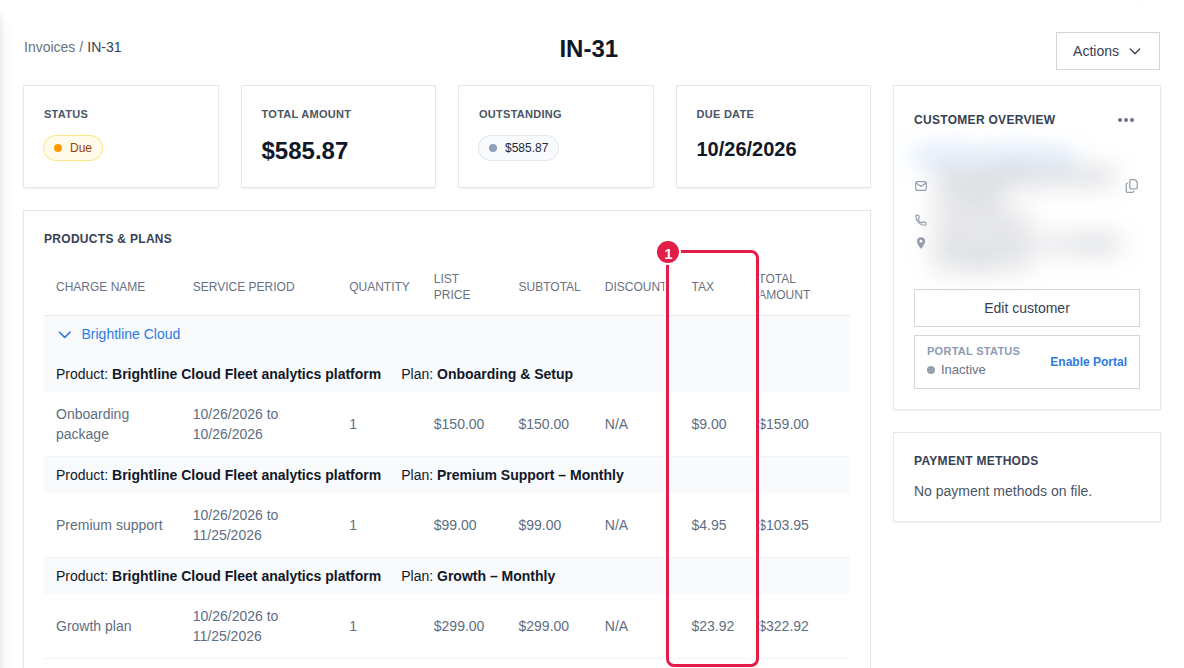Viewport: 1184px width, 668px height.
Task: Click the $23.92 tax value
Action: tap(712, 626)
